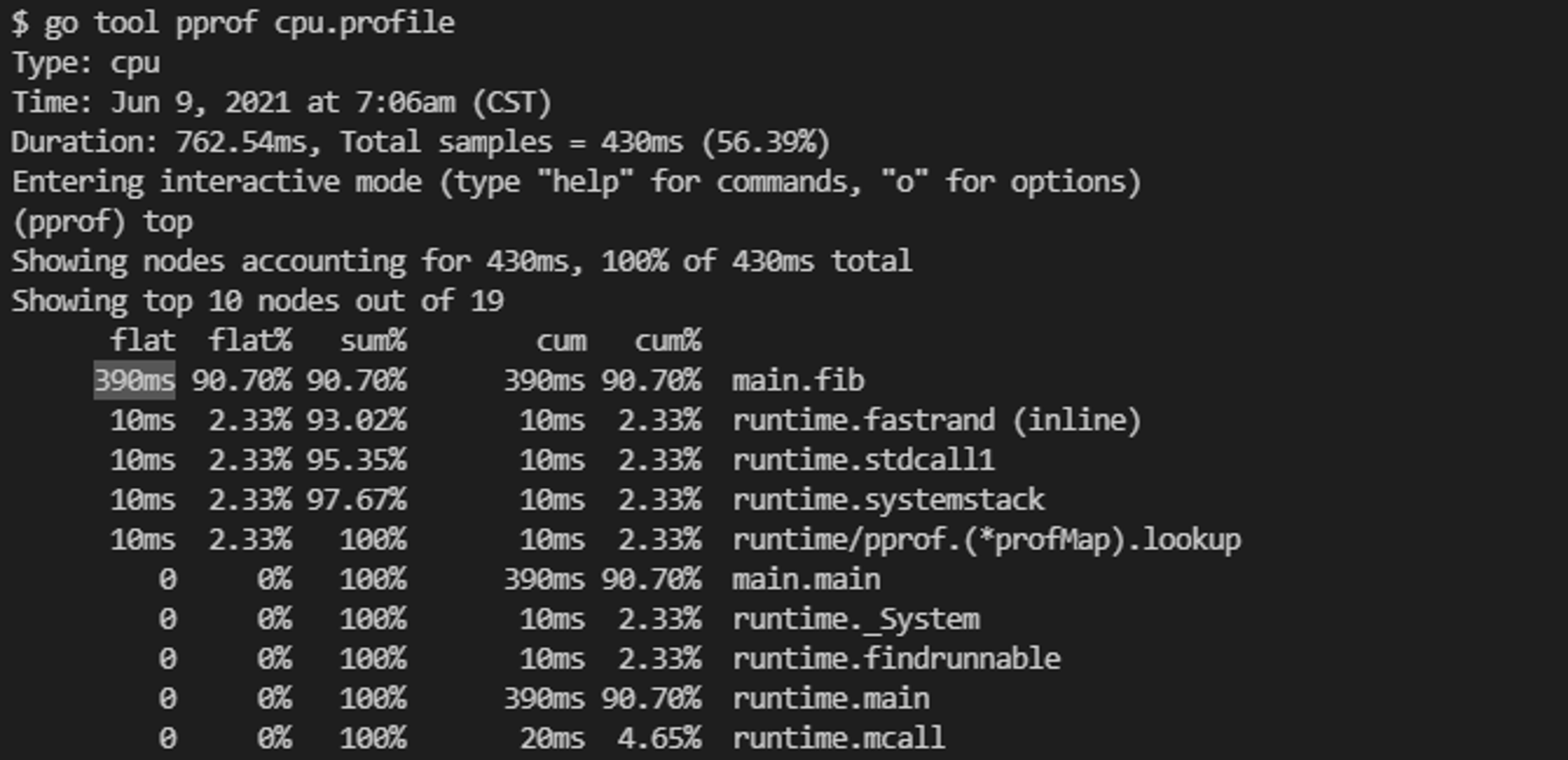The width and height of the screenshot is (1568, 760).
Task: Click the (pprof) top prompt line
Action: pos(102,222)
